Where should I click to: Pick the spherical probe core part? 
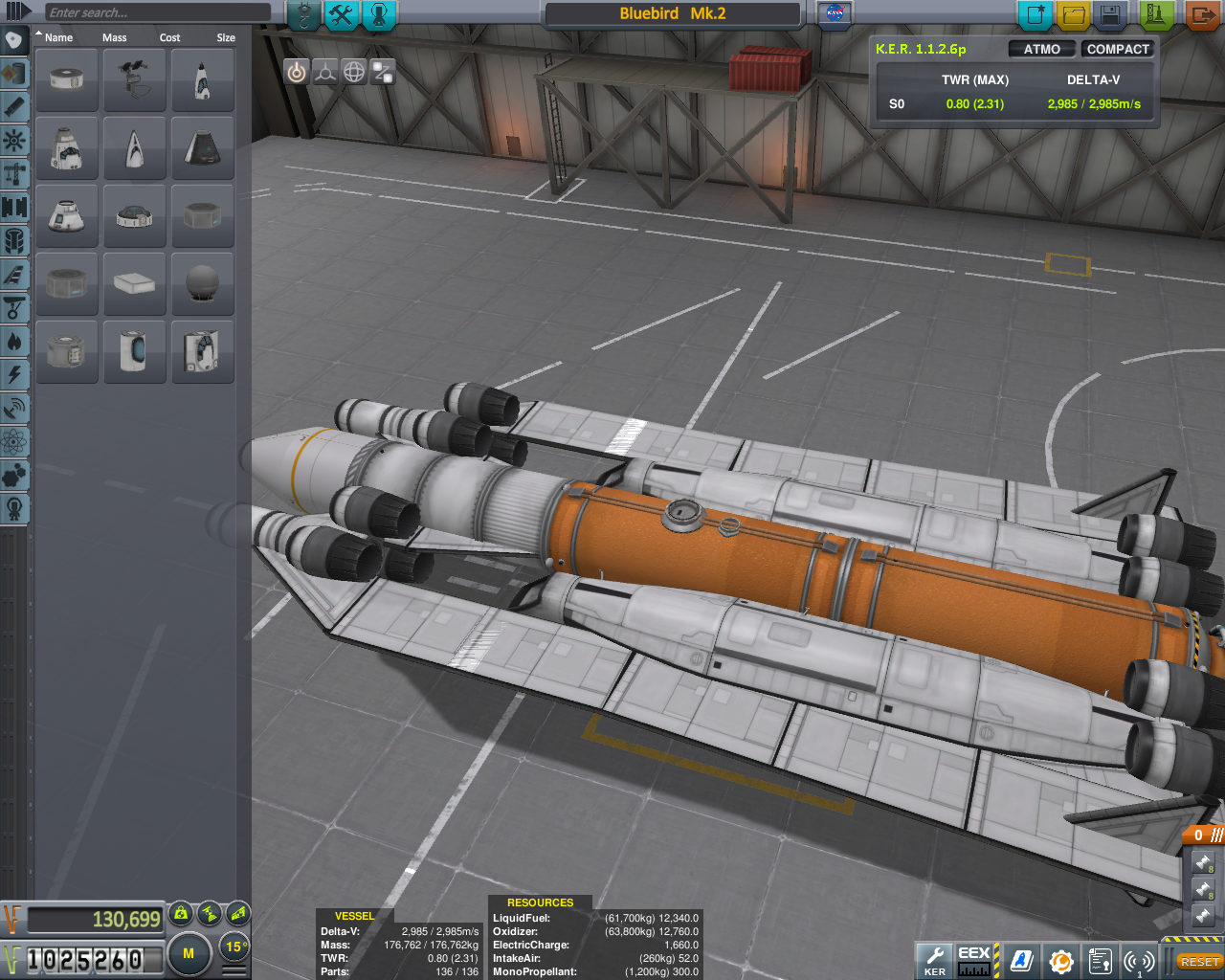(x=203, y=283)
